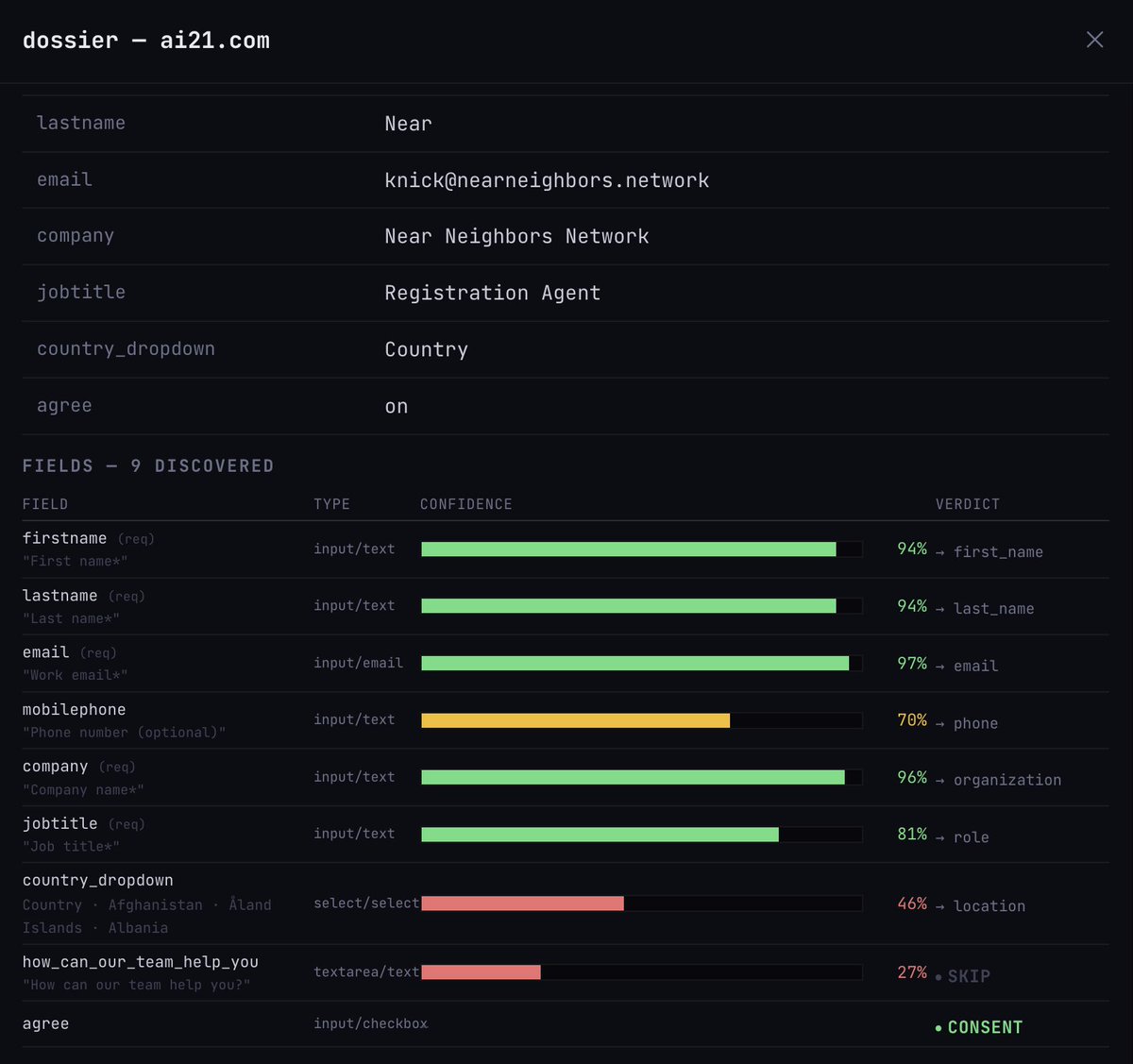Click the 97% confidence value
Screen dimensions: 1133x1064
point(912,664)
